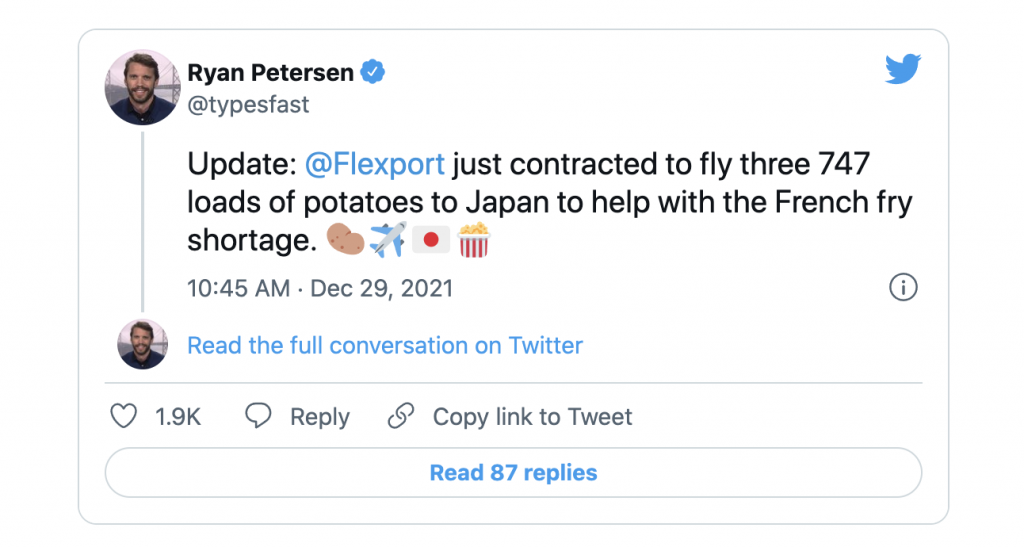Screen dimensions: 1024x547
Task: Click the reply speech bubble icon
Action: tap(258, 416)
